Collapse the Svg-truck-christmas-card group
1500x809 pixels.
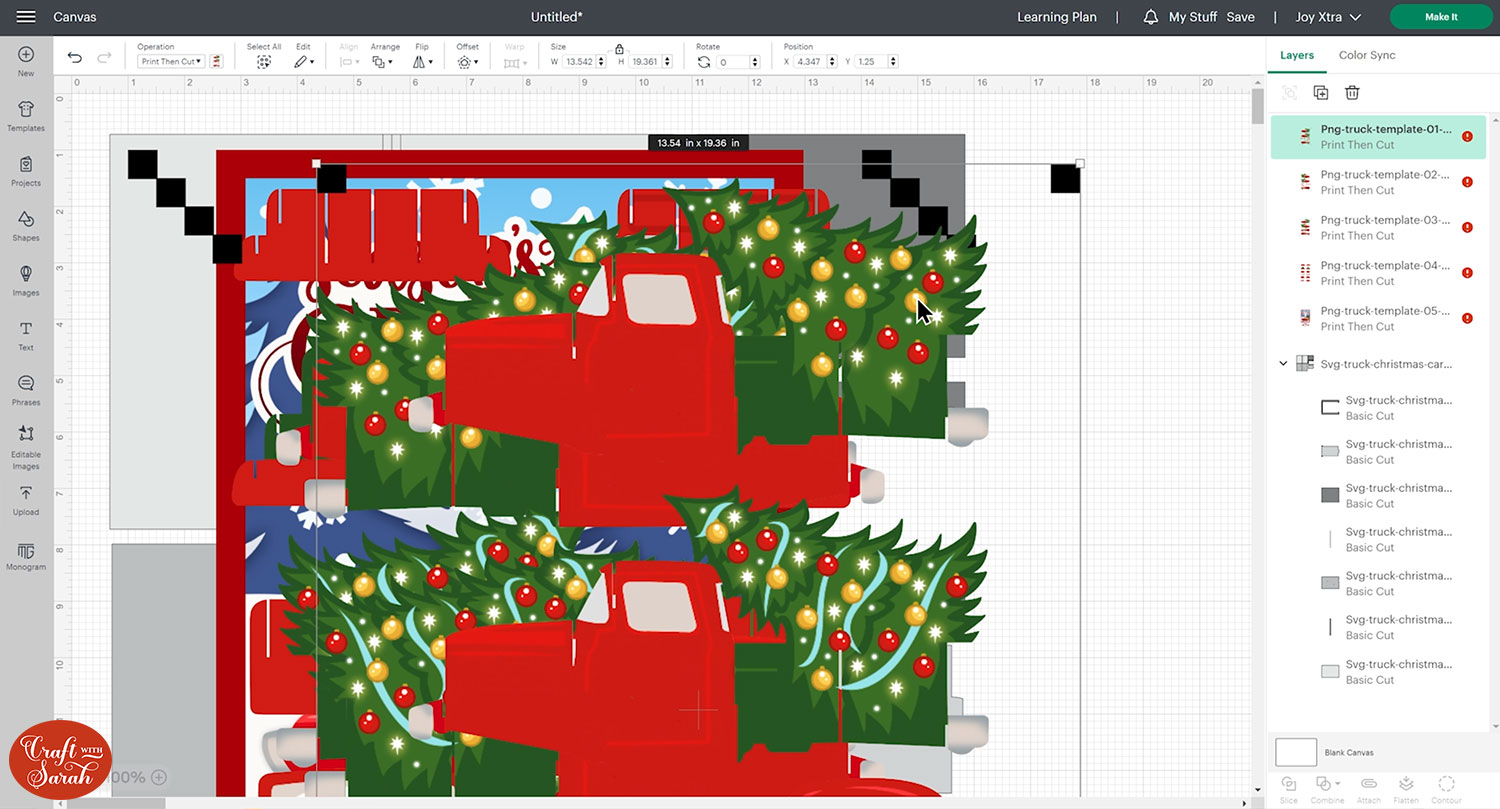coord(1283,364)
